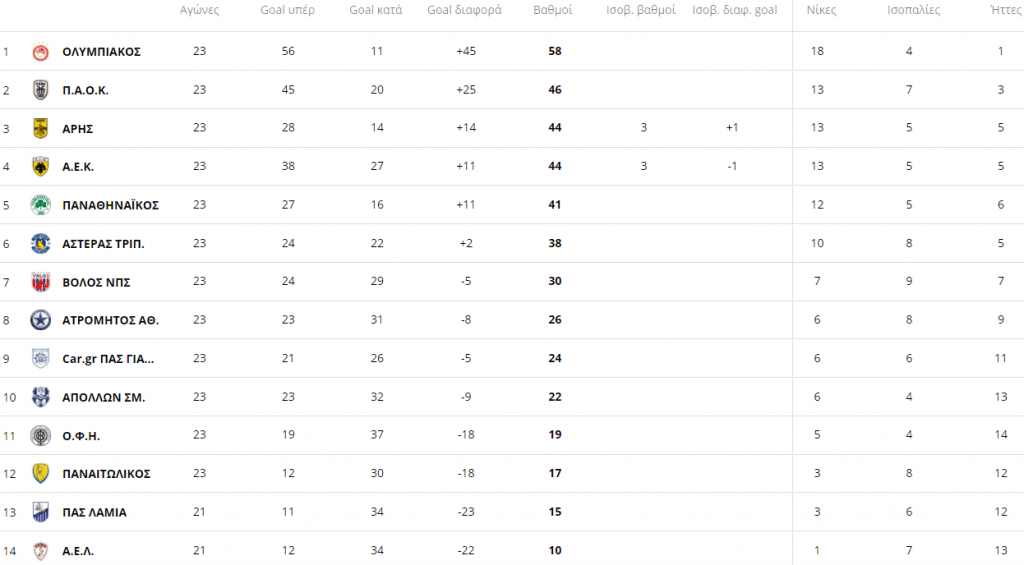The image size is (1024, 565).
Task: Click the Olympiacos team crest icon
Action: click(x=40, y=51)
